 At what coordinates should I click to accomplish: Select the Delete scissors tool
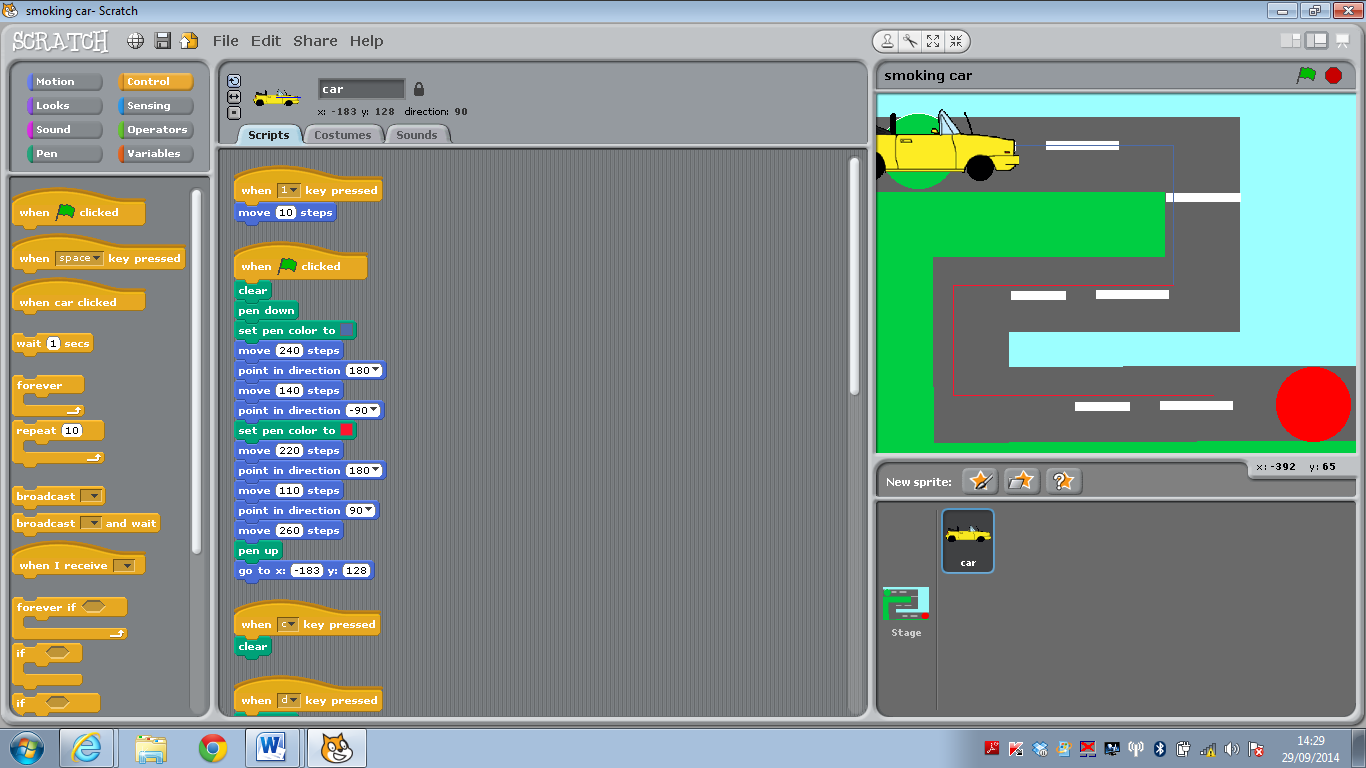tap(910, 41)
